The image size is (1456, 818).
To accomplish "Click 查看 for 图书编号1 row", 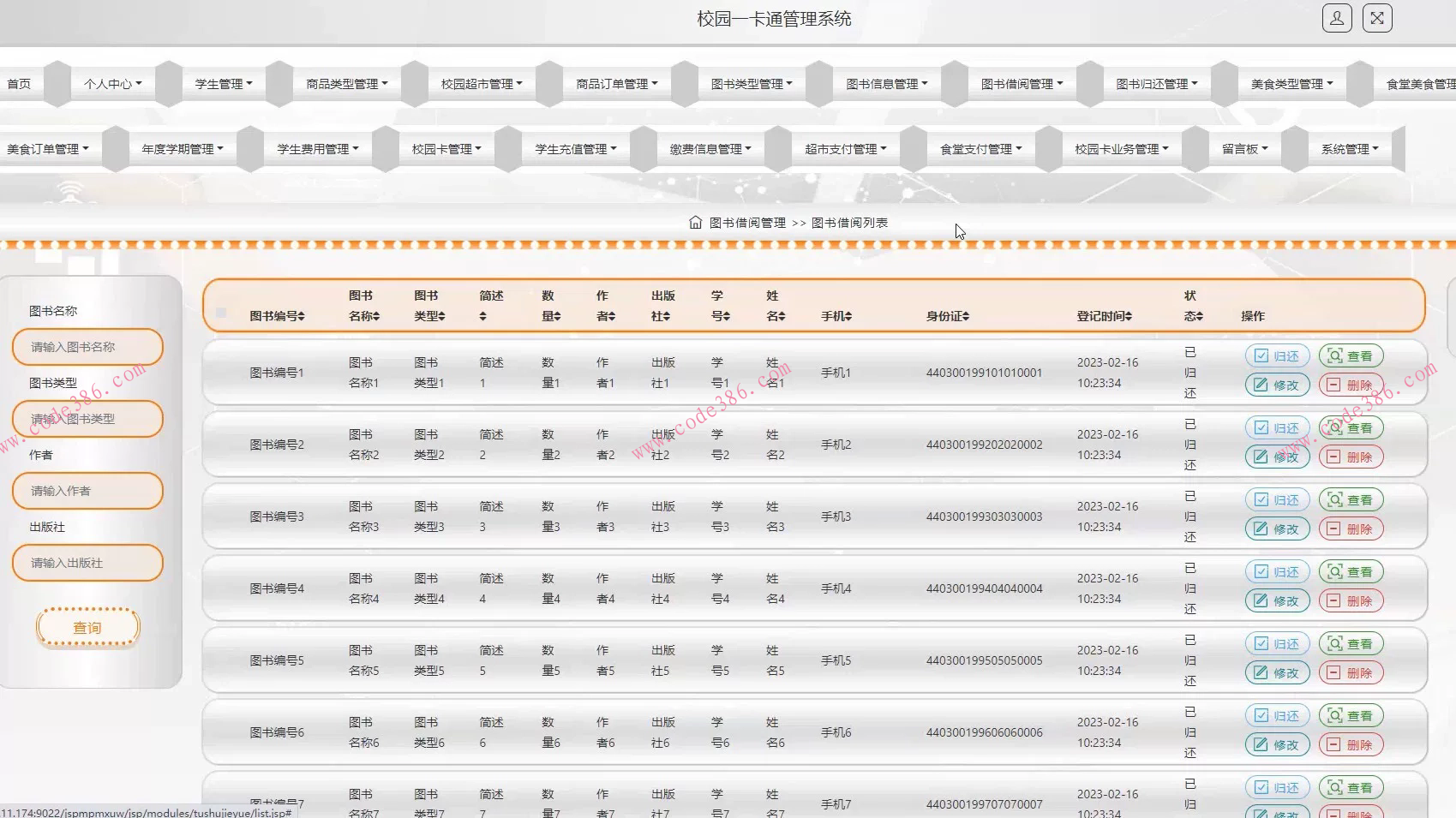I will (x=1351, y=356).
